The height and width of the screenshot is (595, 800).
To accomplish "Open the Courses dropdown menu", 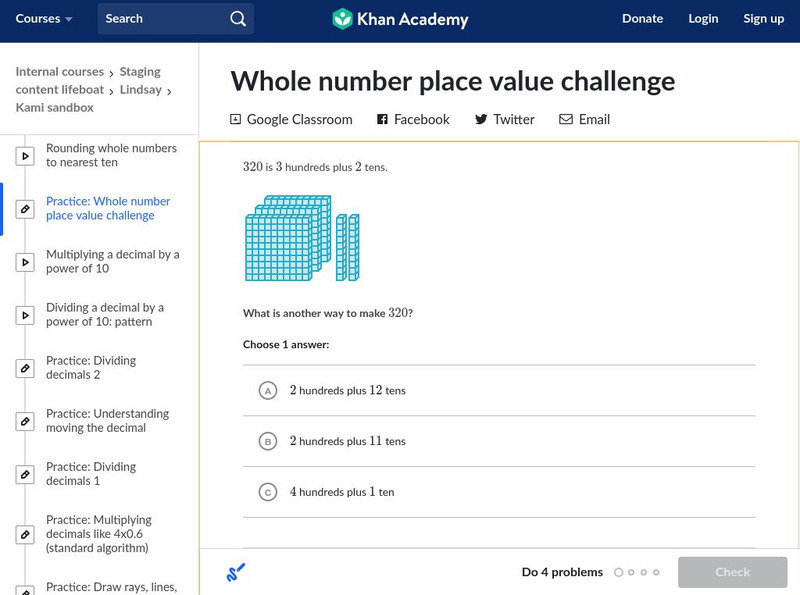I will click(x=44, y=19).
